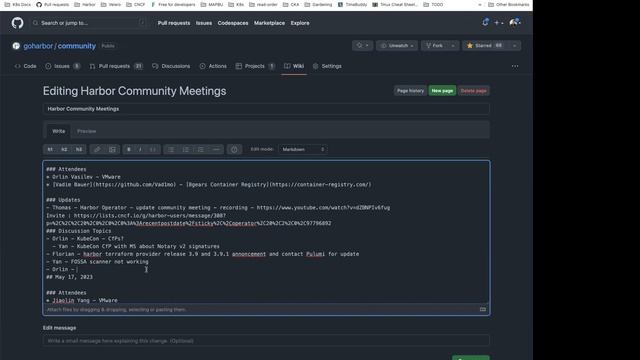Click the Edit message input field
Viewport: 640px width, 360px height.
click(x=266, y=341)
